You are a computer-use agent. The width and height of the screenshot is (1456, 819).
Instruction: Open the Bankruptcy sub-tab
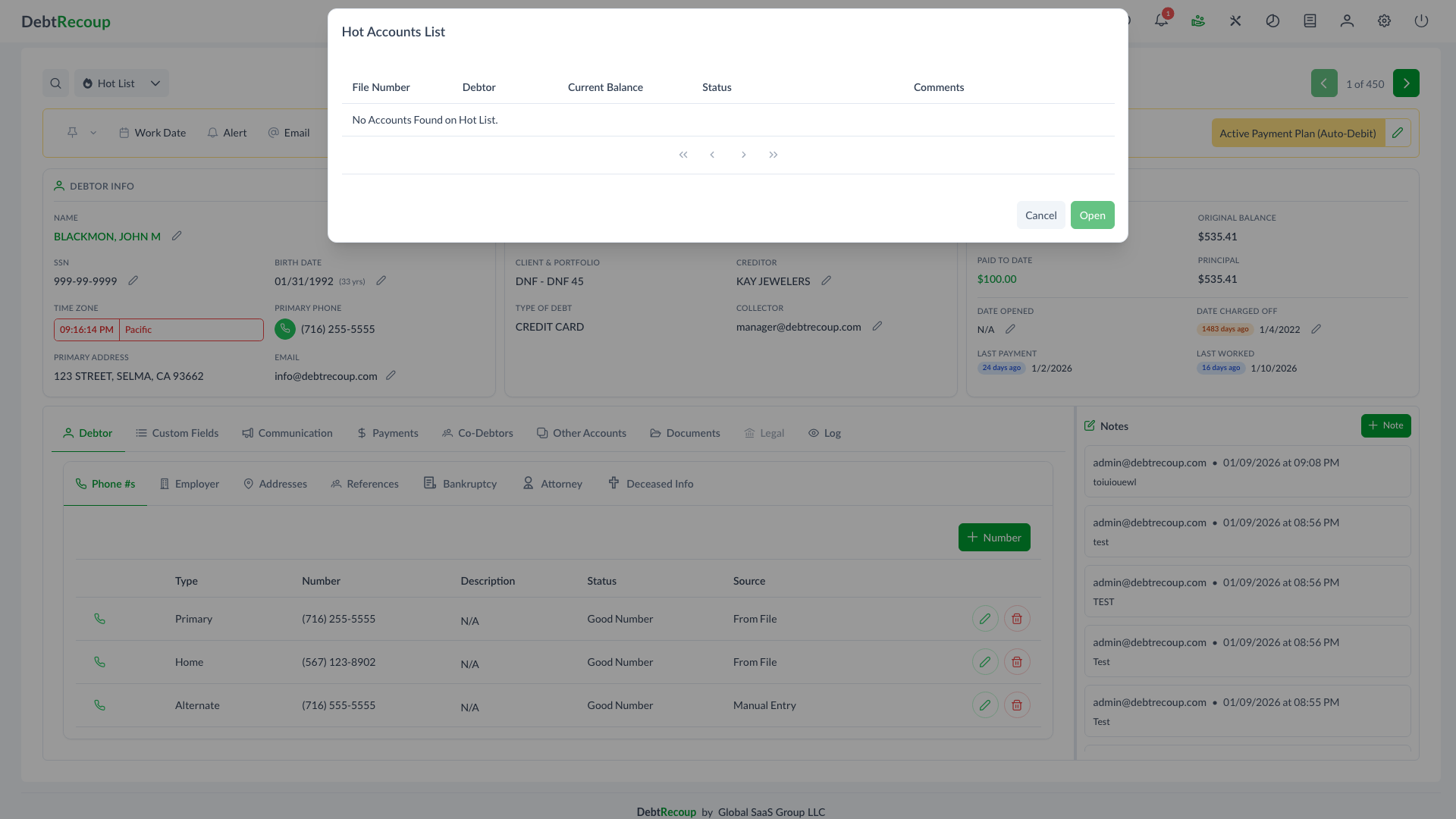click(460, 484)
